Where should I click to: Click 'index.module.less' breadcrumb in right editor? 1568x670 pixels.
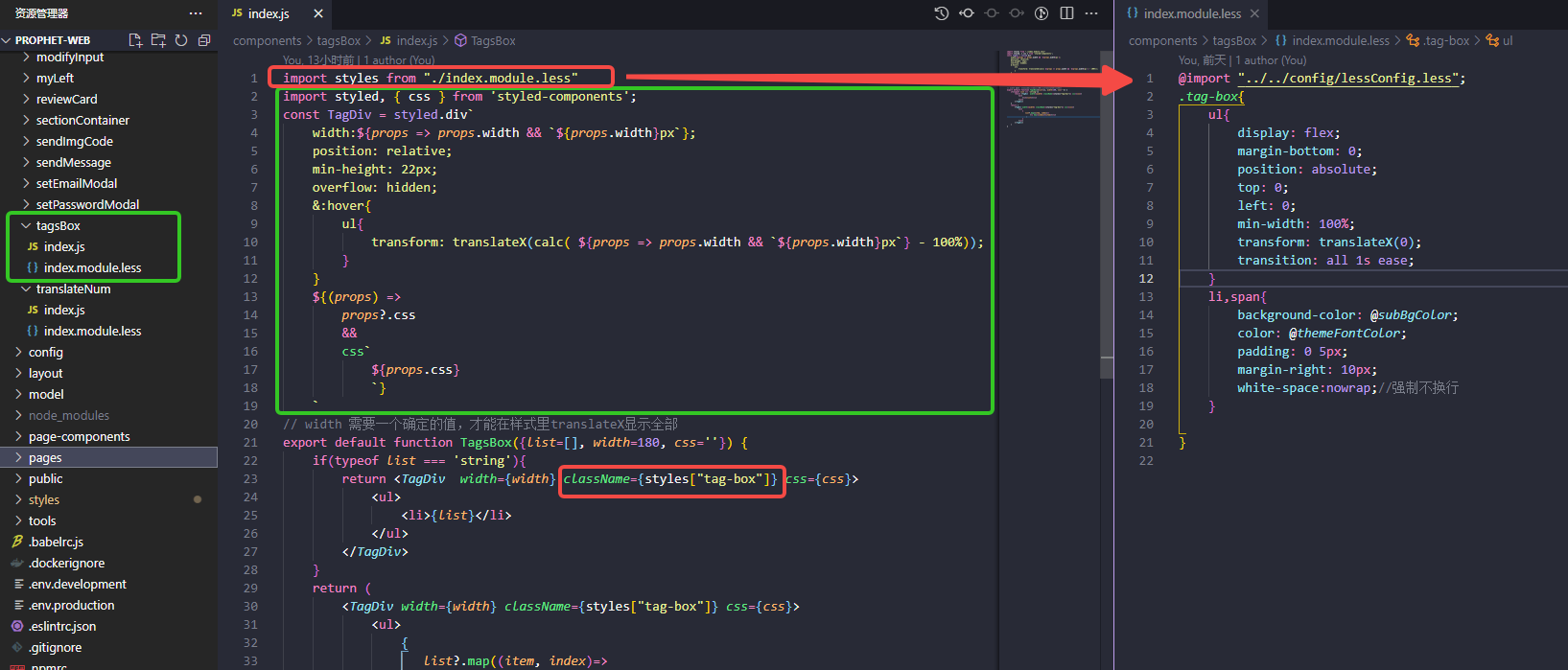click(x=1340, y=40)
